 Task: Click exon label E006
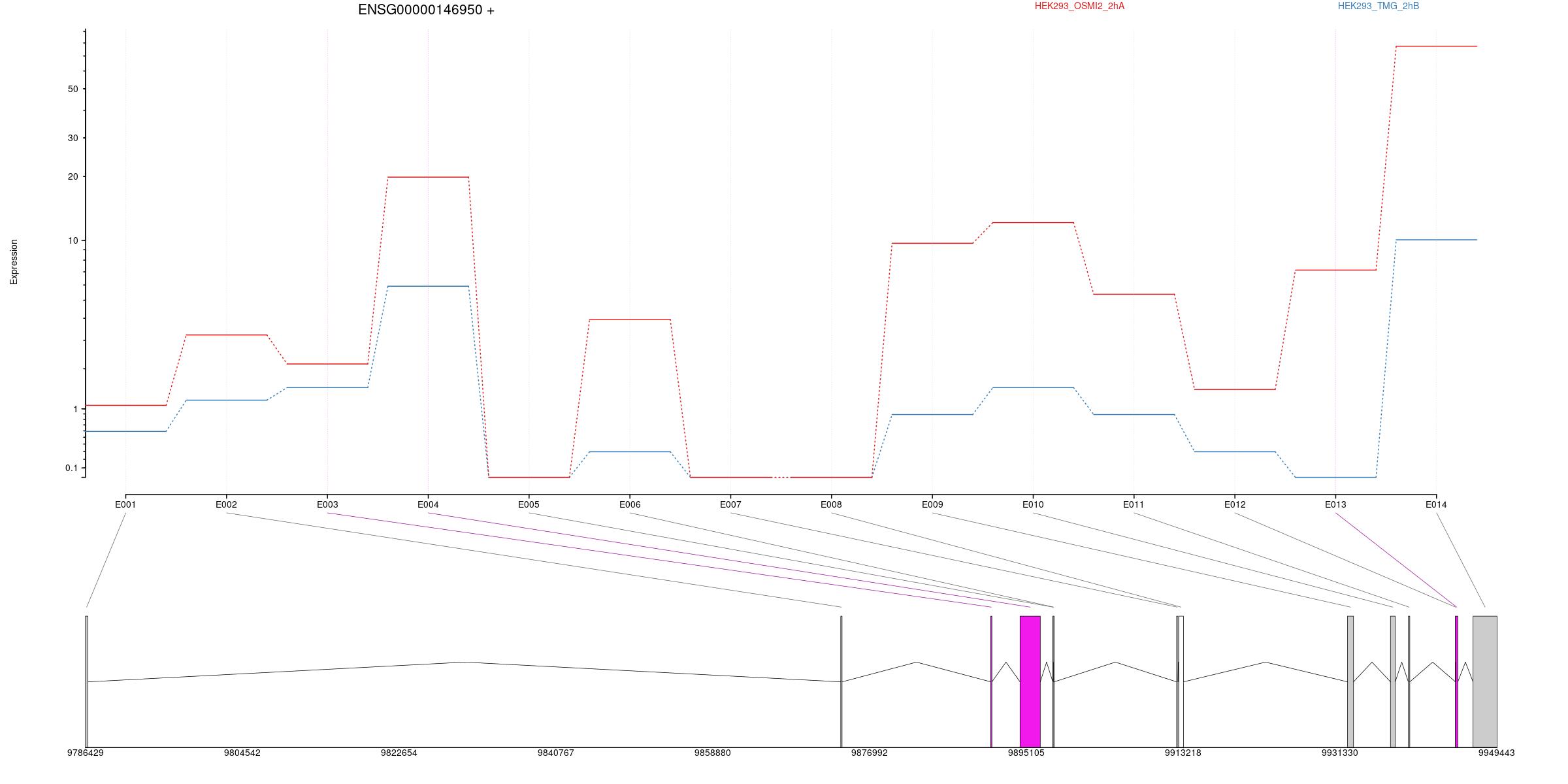coord(630,504)
